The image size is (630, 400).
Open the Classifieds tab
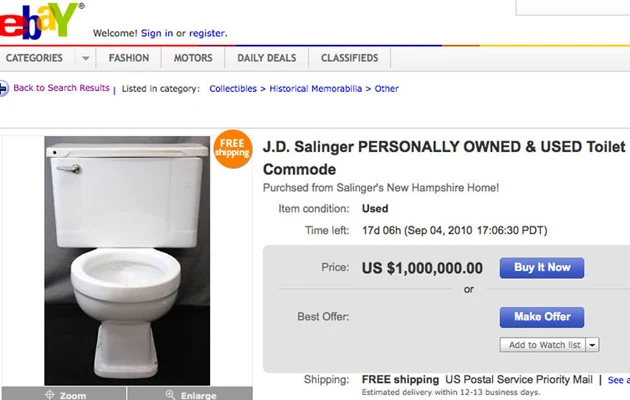pos(349,58)
